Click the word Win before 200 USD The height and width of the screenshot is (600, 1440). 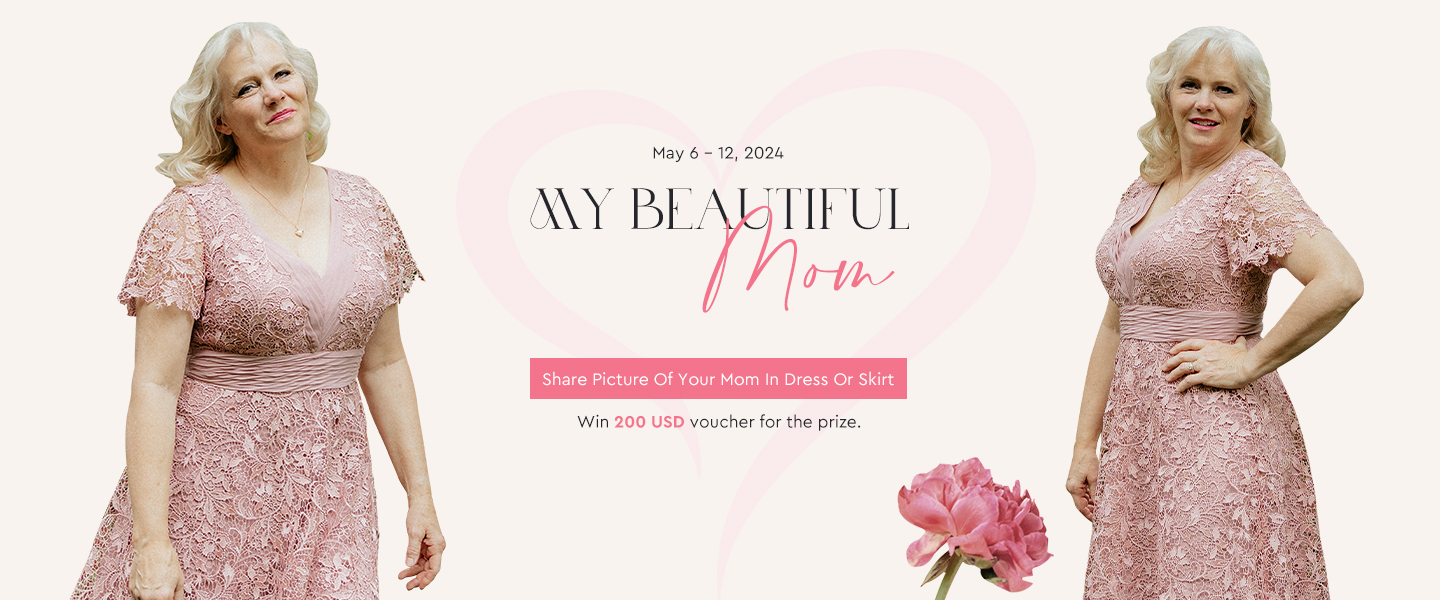593,422
